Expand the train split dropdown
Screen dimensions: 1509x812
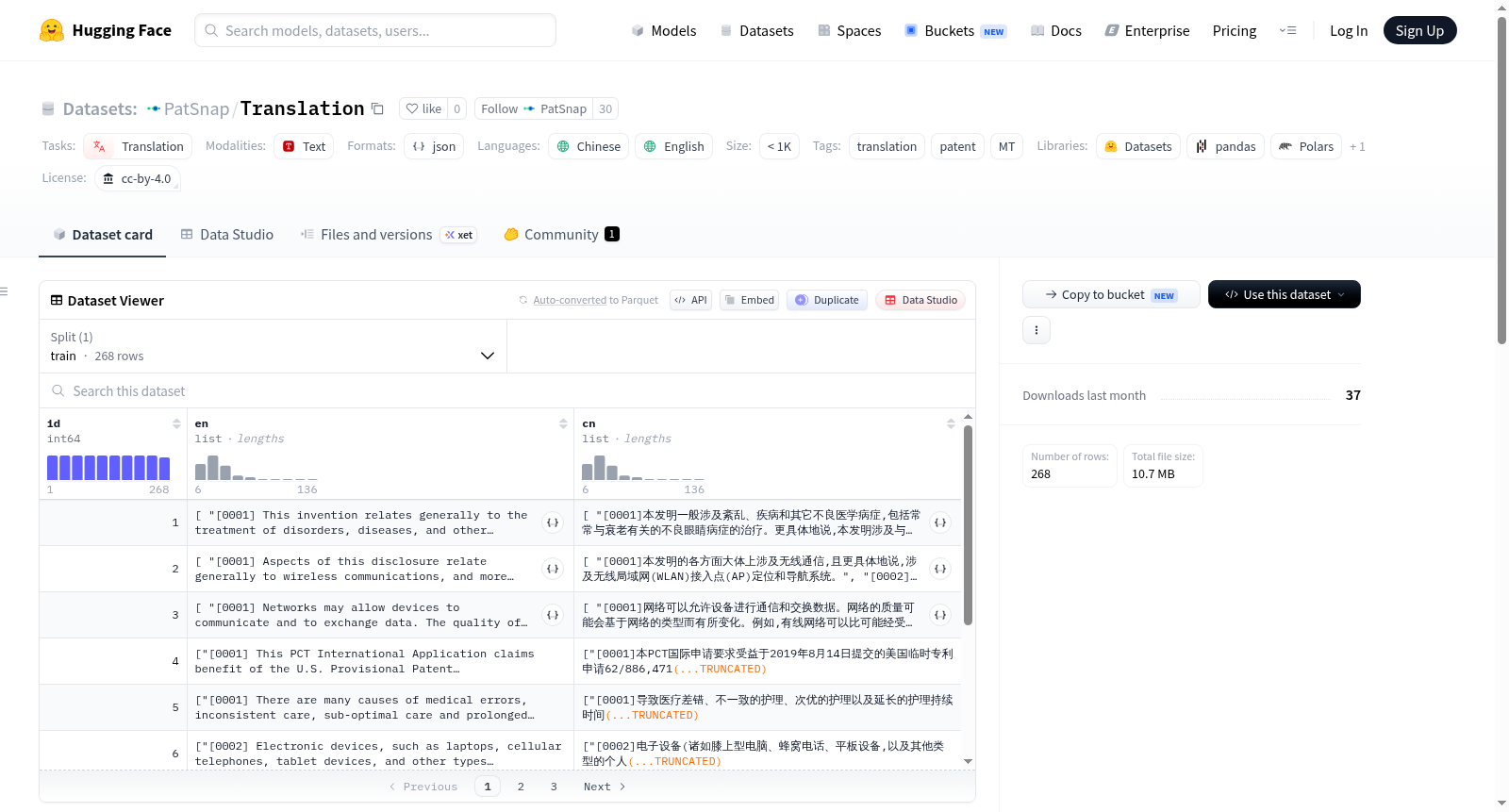click(273, 346)
